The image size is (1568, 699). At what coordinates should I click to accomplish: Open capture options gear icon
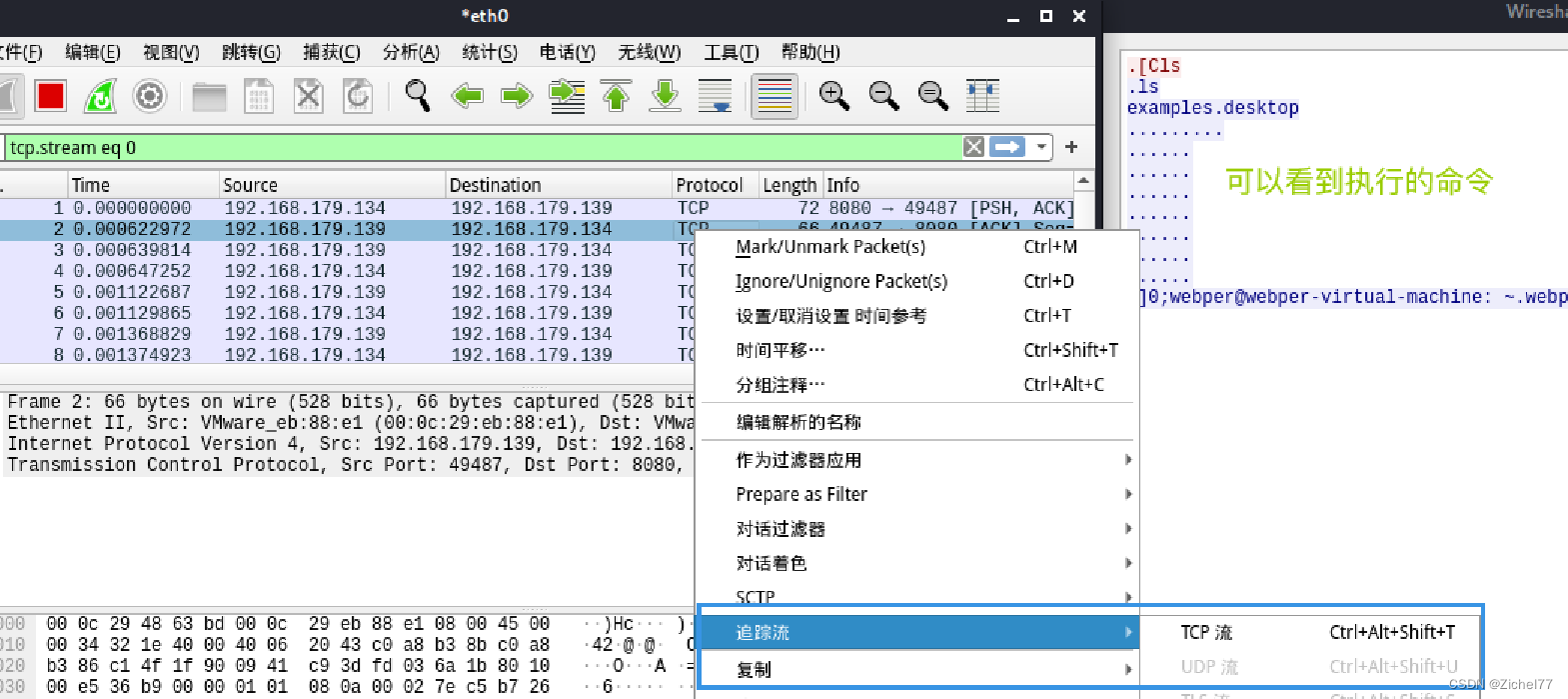coord(149,96)
